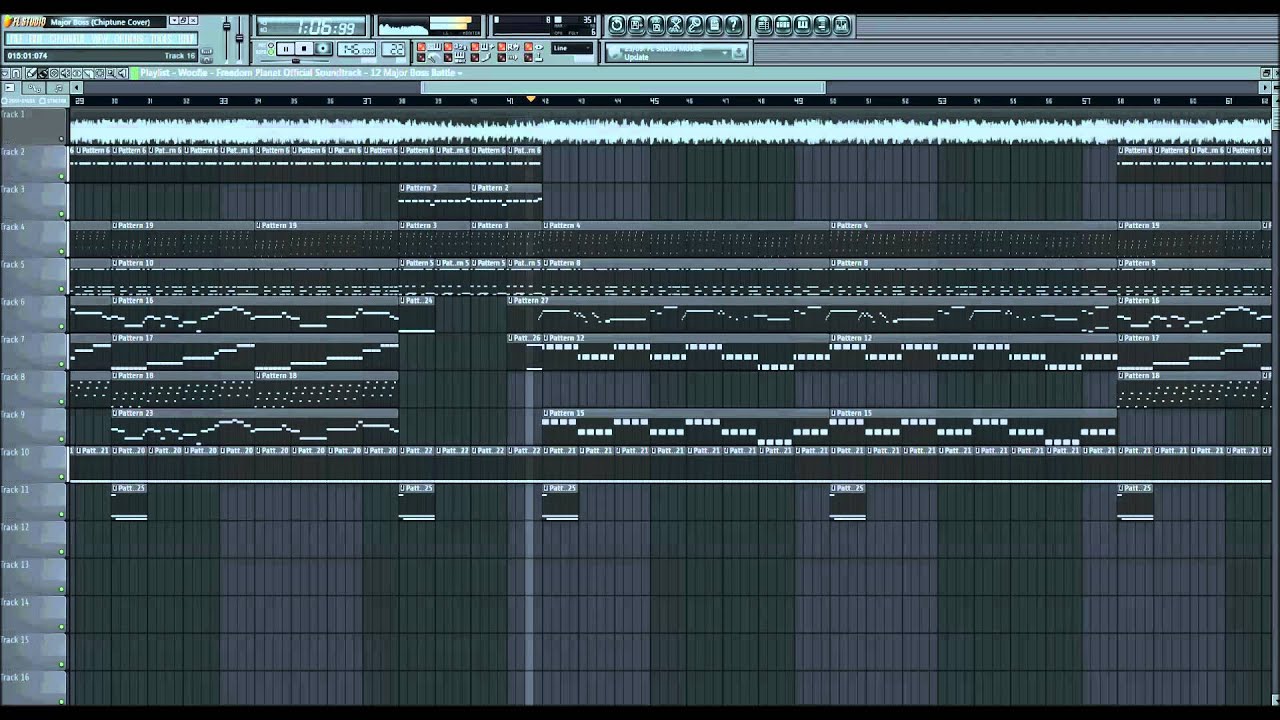Enable the STRETCH option in playlist
1280x720 pixels.
tap(53, 101)
